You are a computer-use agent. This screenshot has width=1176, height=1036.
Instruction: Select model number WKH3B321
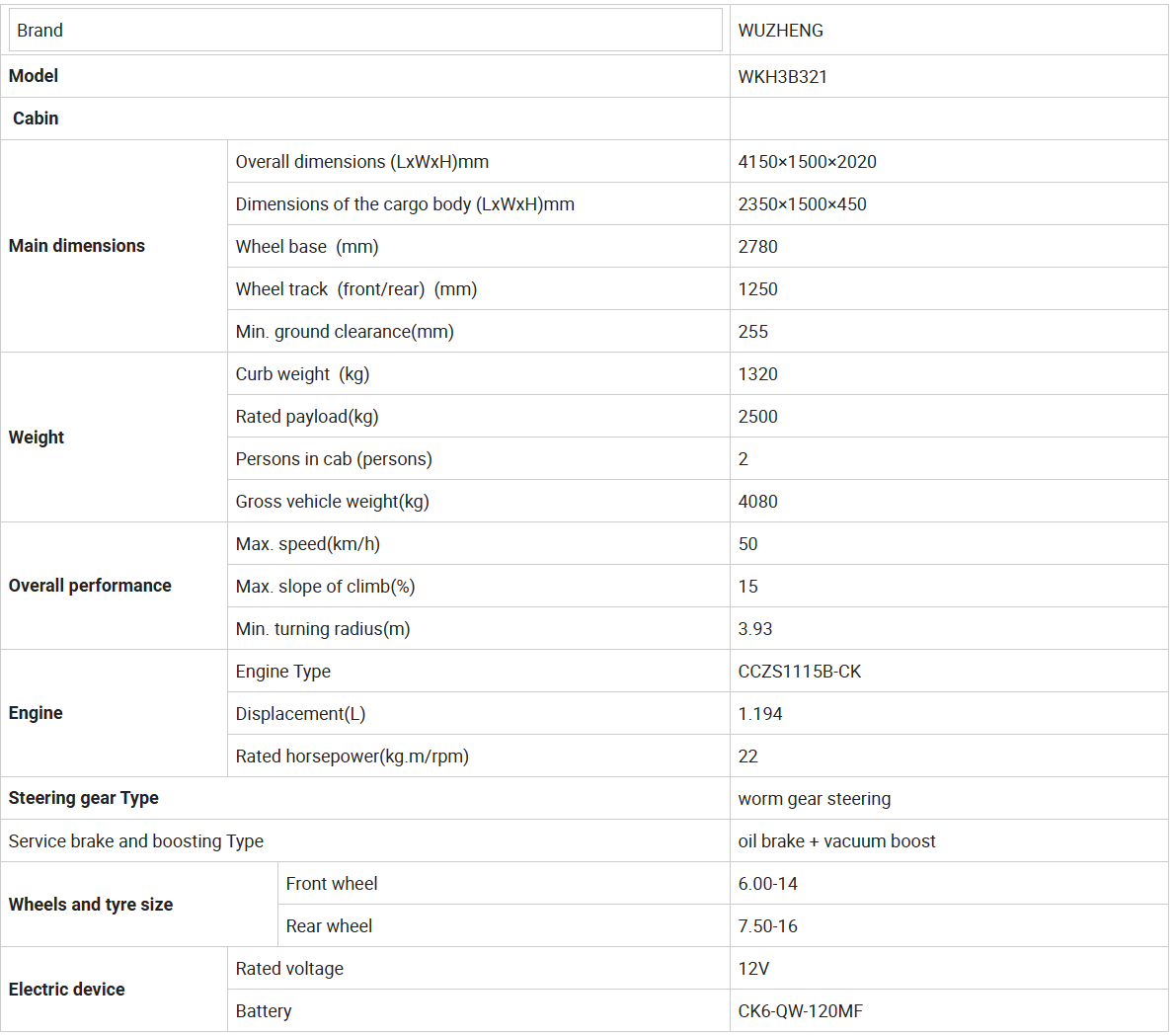[782, 76]
